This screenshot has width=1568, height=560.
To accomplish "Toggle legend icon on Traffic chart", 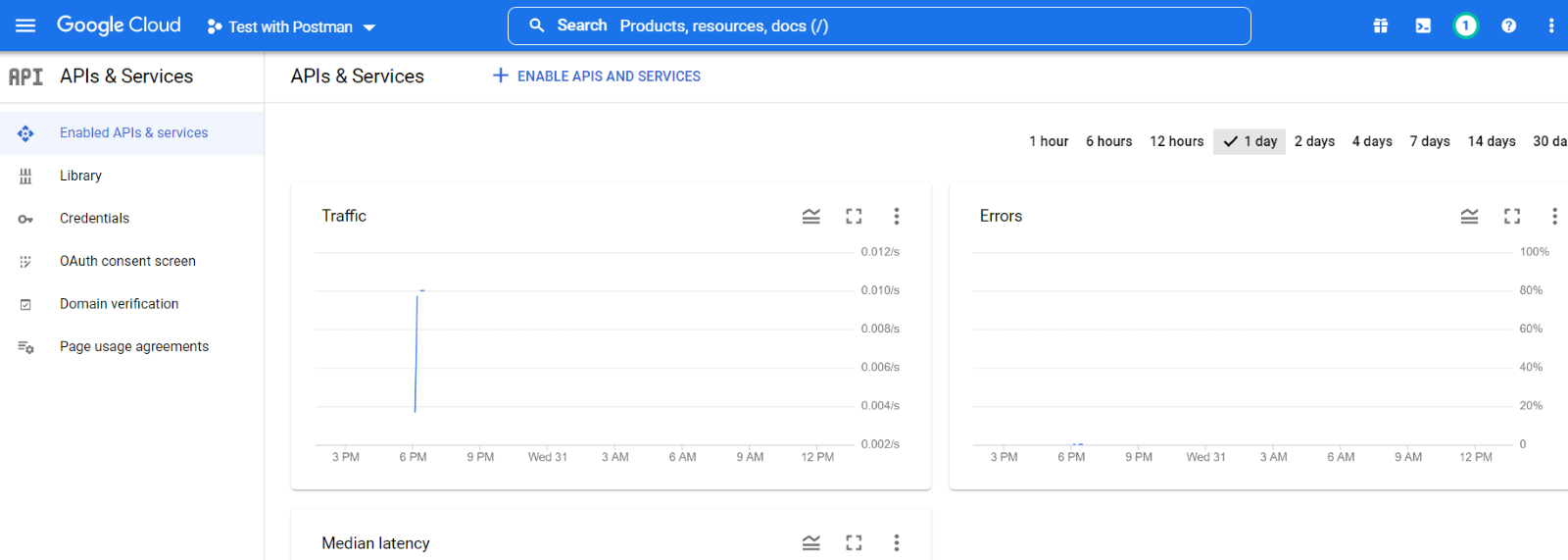I will 810,216.
